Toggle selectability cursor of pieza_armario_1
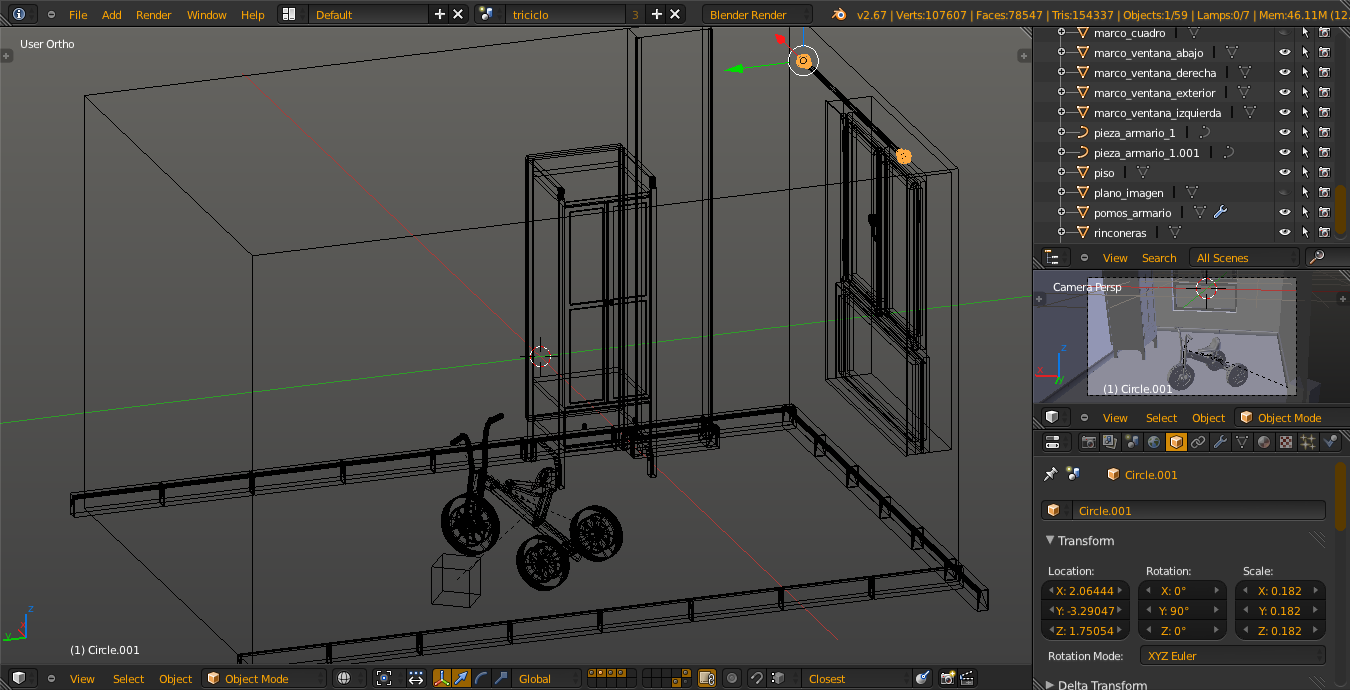 [1305, 132]
